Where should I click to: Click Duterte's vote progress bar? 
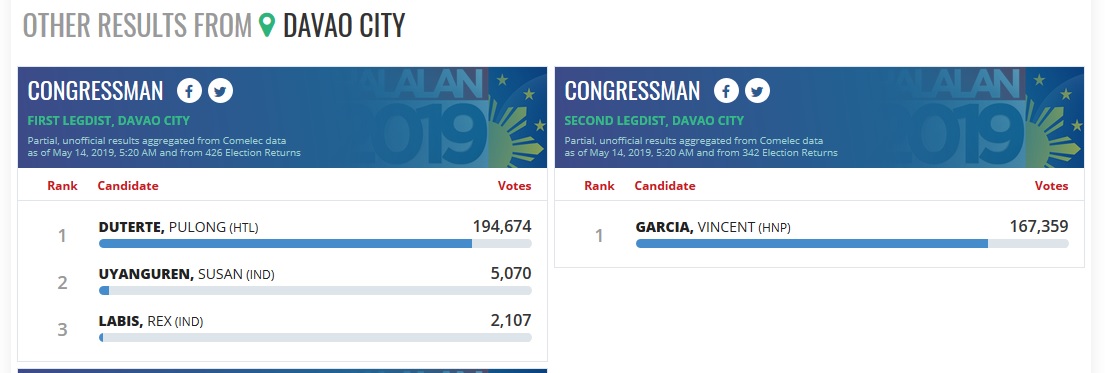point(315,243)
